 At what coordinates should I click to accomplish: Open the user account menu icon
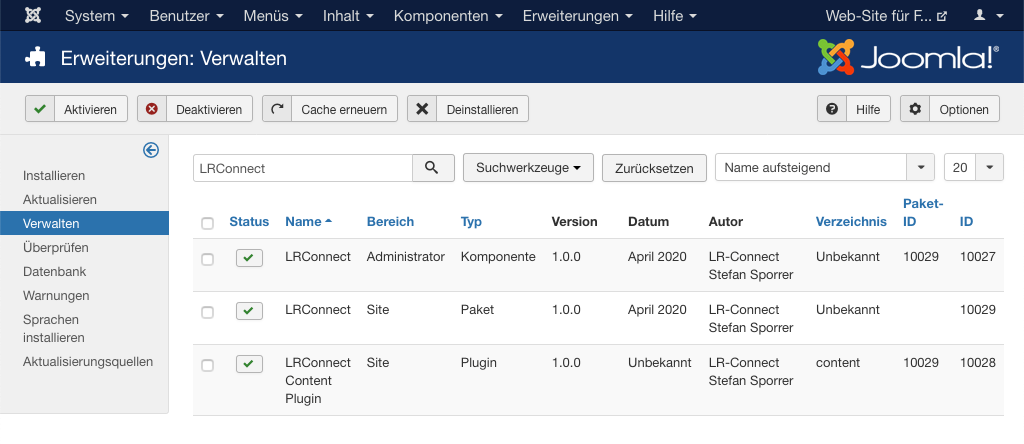[989, 16]
